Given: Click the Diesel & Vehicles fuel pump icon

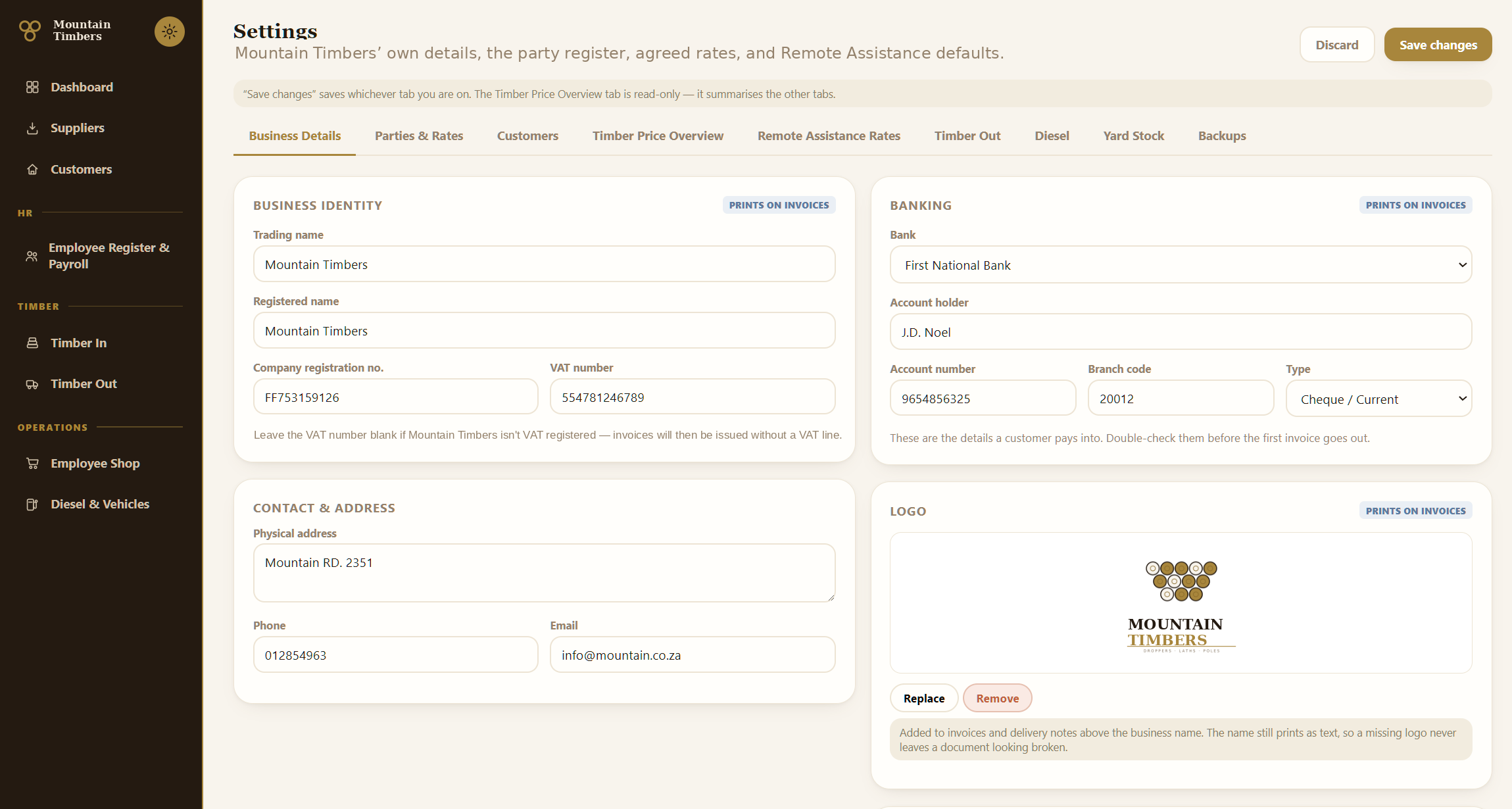Looking at the screenshot, I should pos(32,504).
